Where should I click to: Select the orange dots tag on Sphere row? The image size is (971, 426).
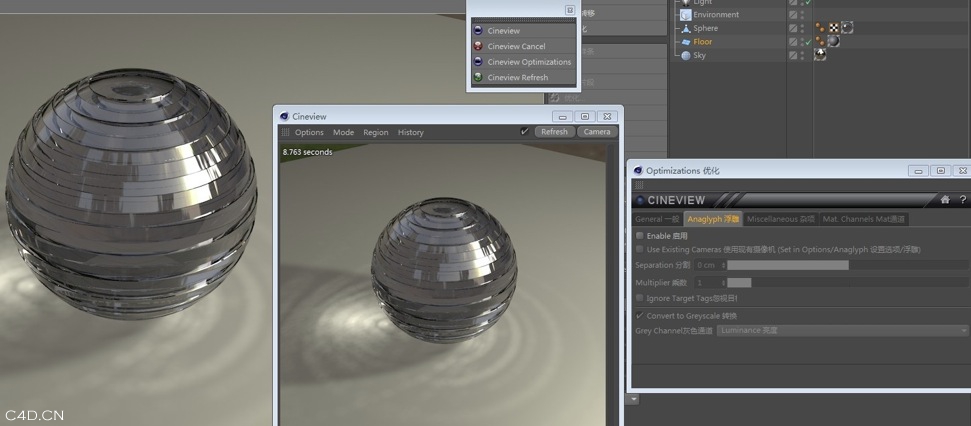(x=821, y=28)
